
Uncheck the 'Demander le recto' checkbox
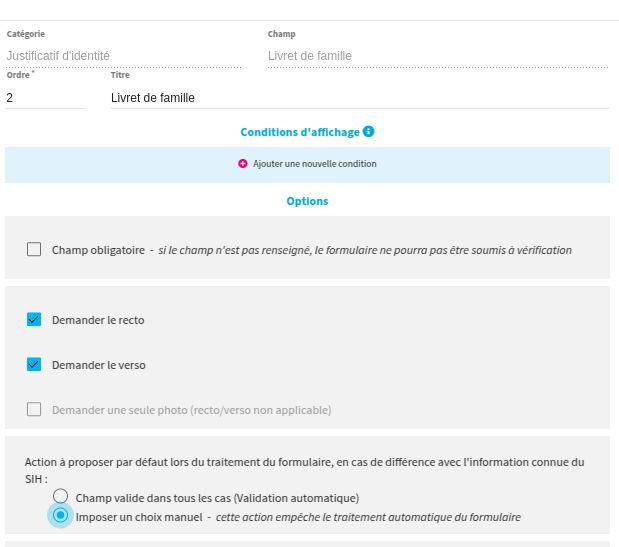[x=34, y=320]
